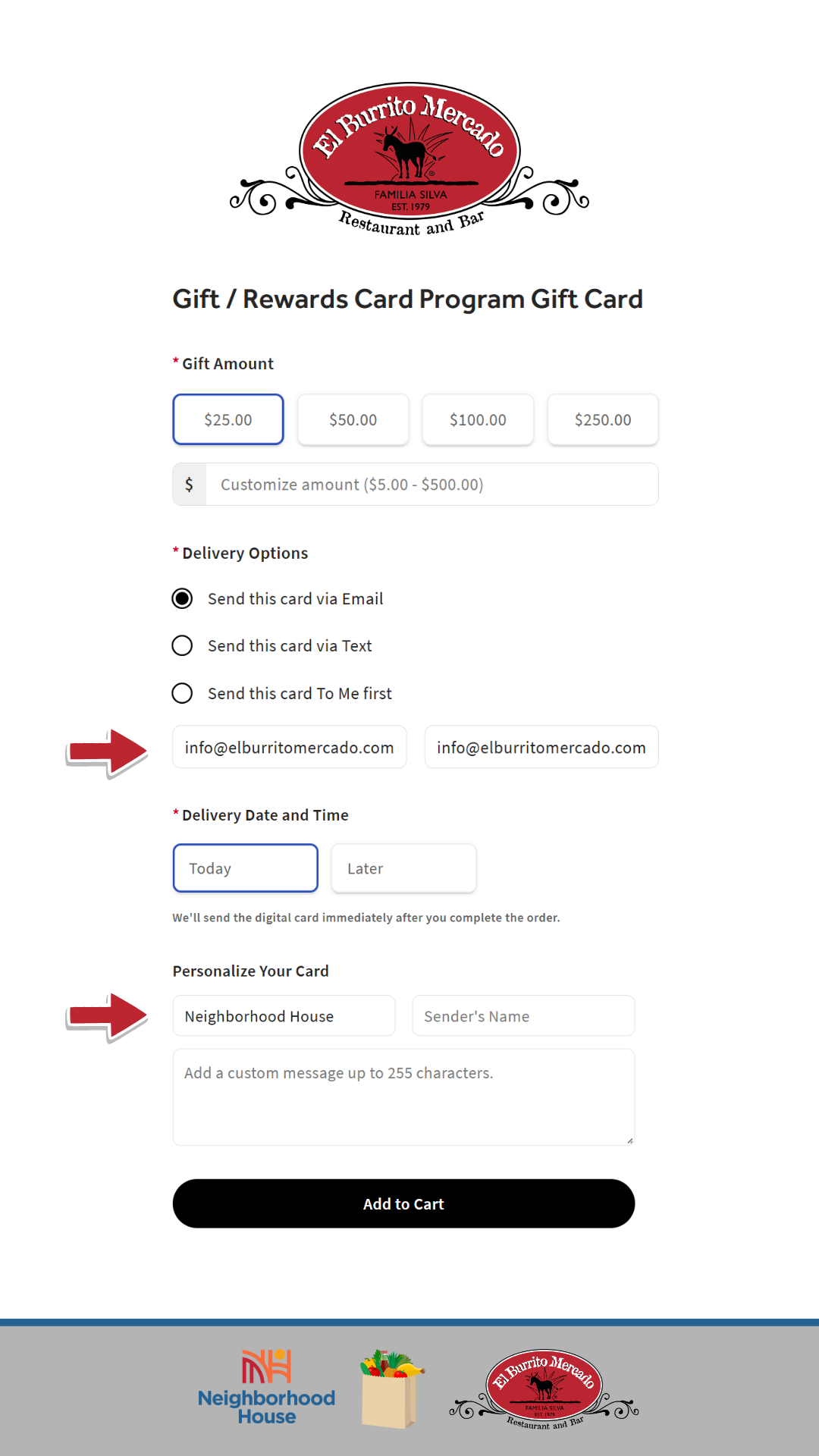Viewport: 819px width, 1456px height.
Task: Click the dollar sign icon of custom amount
Action: [x=190, y=485]
